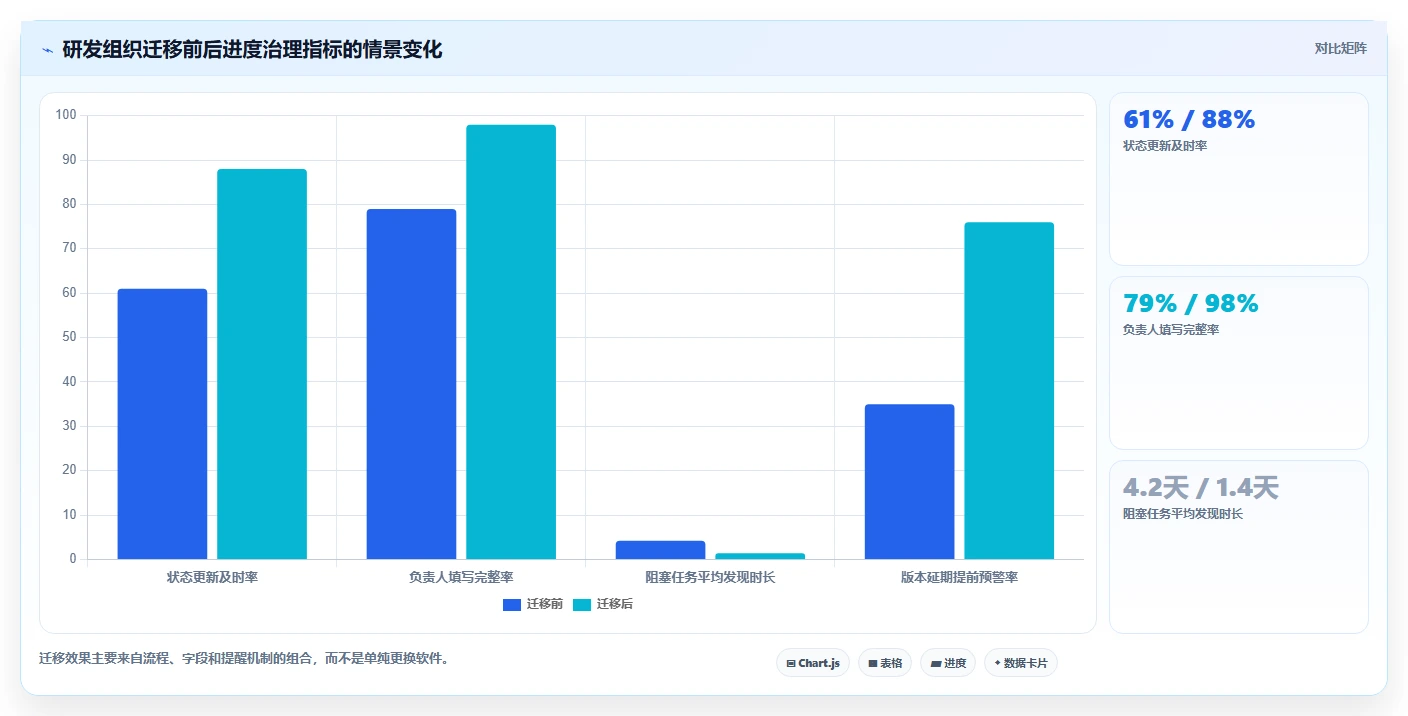Click the y-axis value 50
1408x716 pixels.
pos(69,337)
